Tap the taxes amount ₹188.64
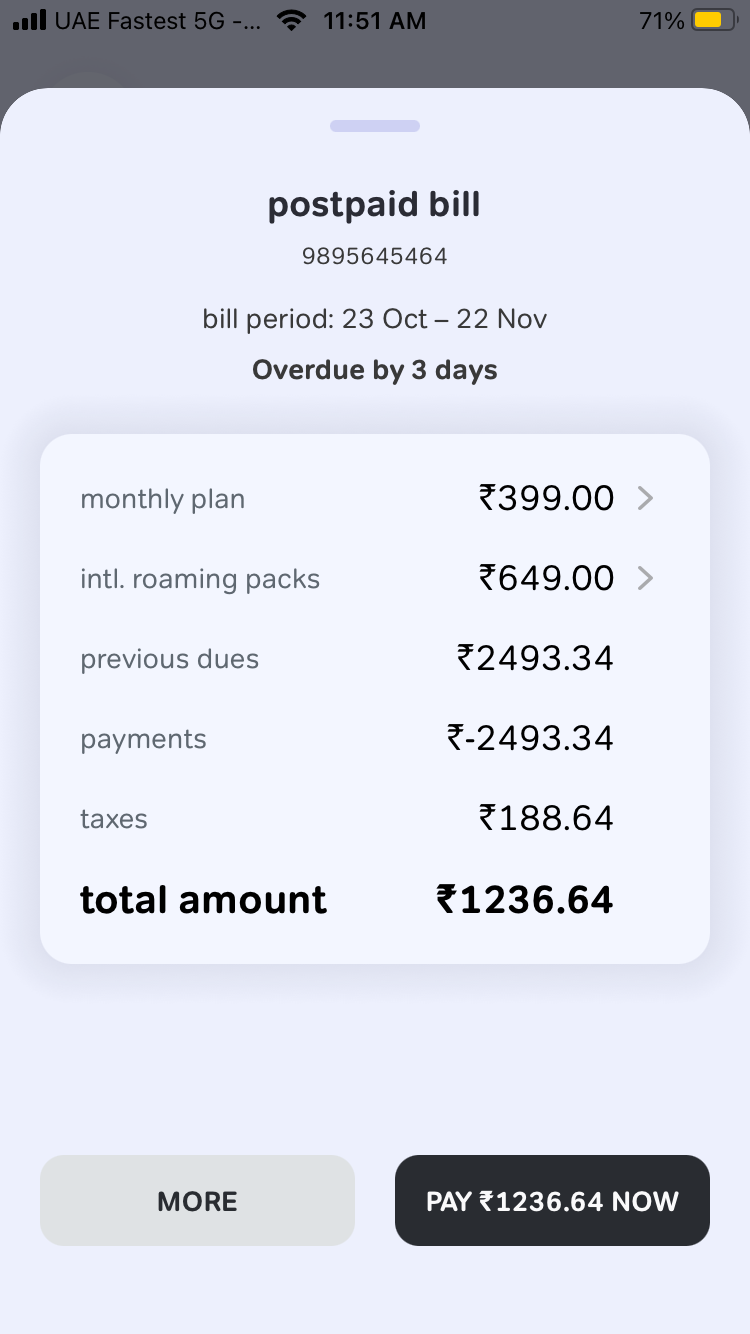 pos(546,818)
